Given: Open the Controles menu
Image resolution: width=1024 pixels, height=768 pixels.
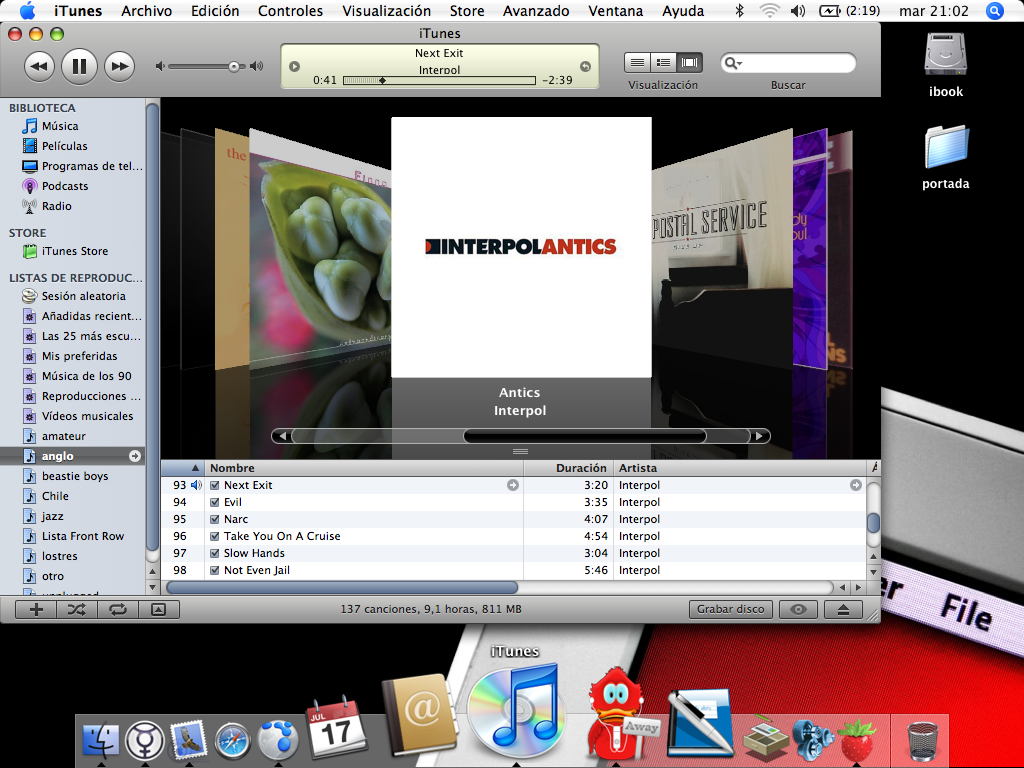Looking at the screenshot, I should coord(290,11).
